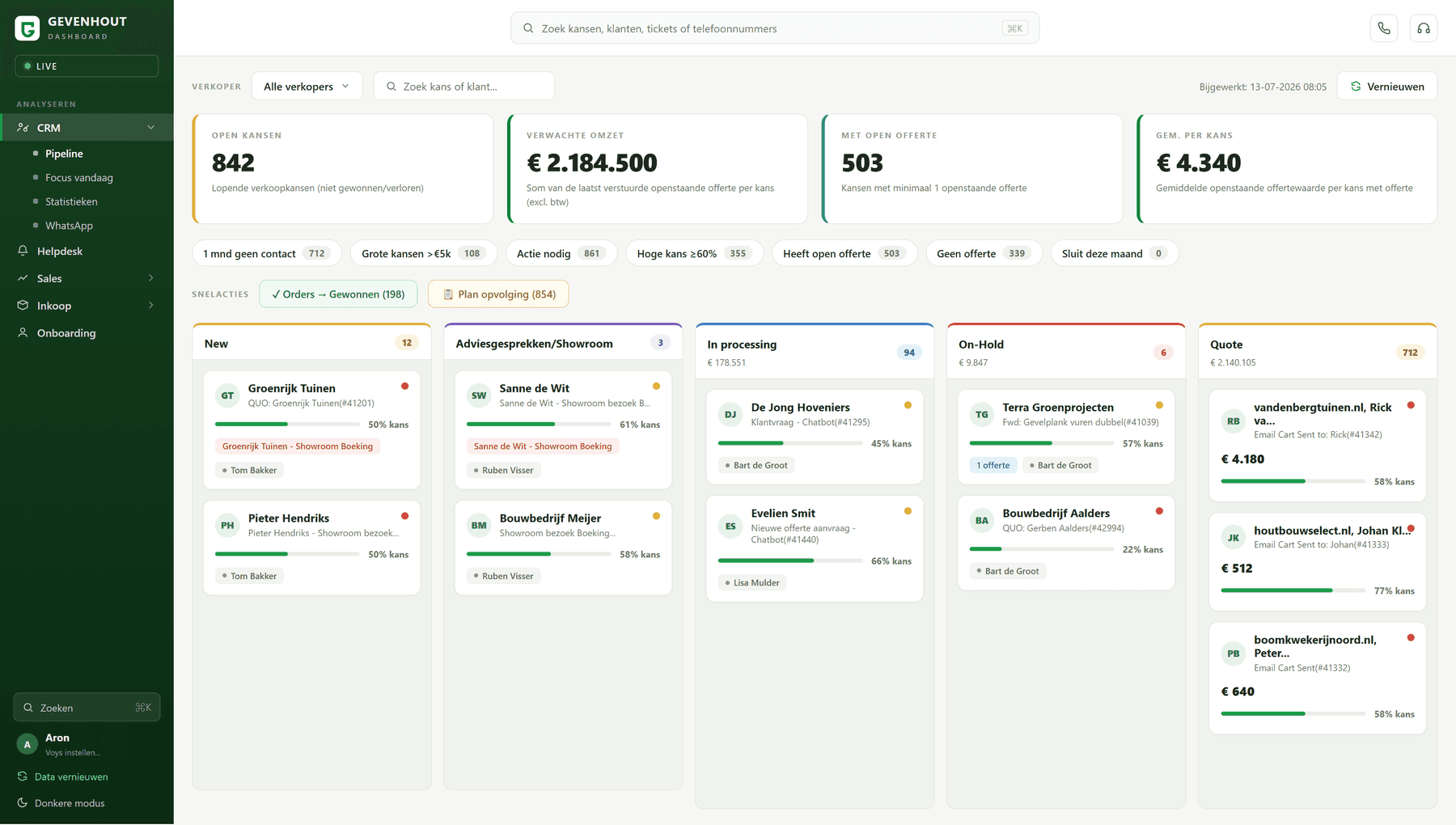
Task: Click the DJ avatar on De Jong Hoveniers card
Action: [x=730, y=414]
